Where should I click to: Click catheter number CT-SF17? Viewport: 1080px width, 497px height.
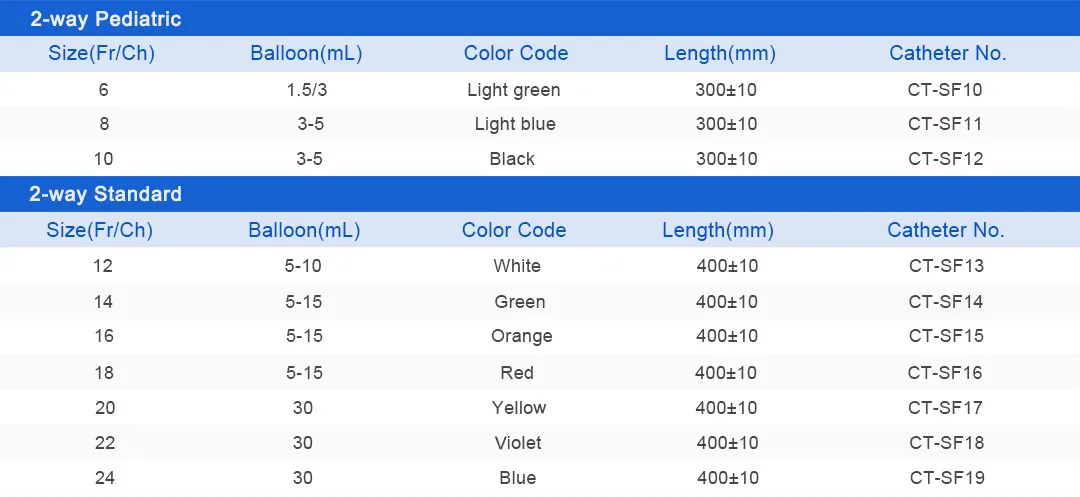point(945,408)
